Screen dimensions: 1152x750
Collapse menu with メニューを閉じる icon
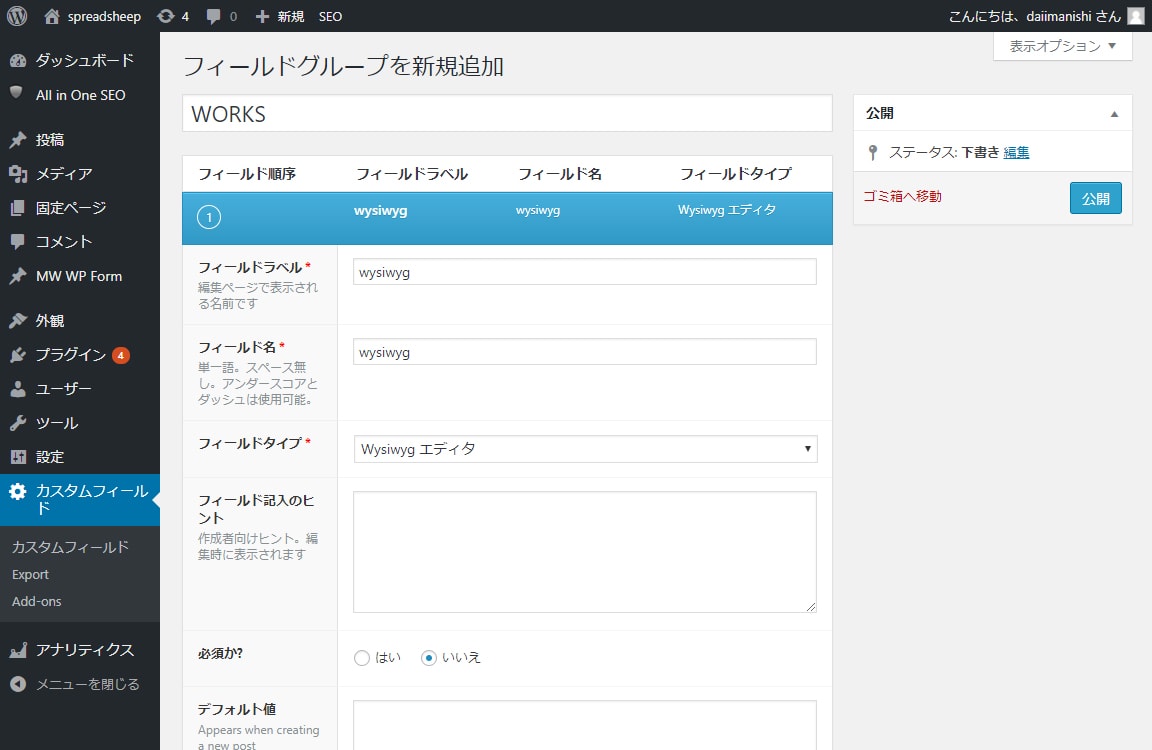coord(18,685)
